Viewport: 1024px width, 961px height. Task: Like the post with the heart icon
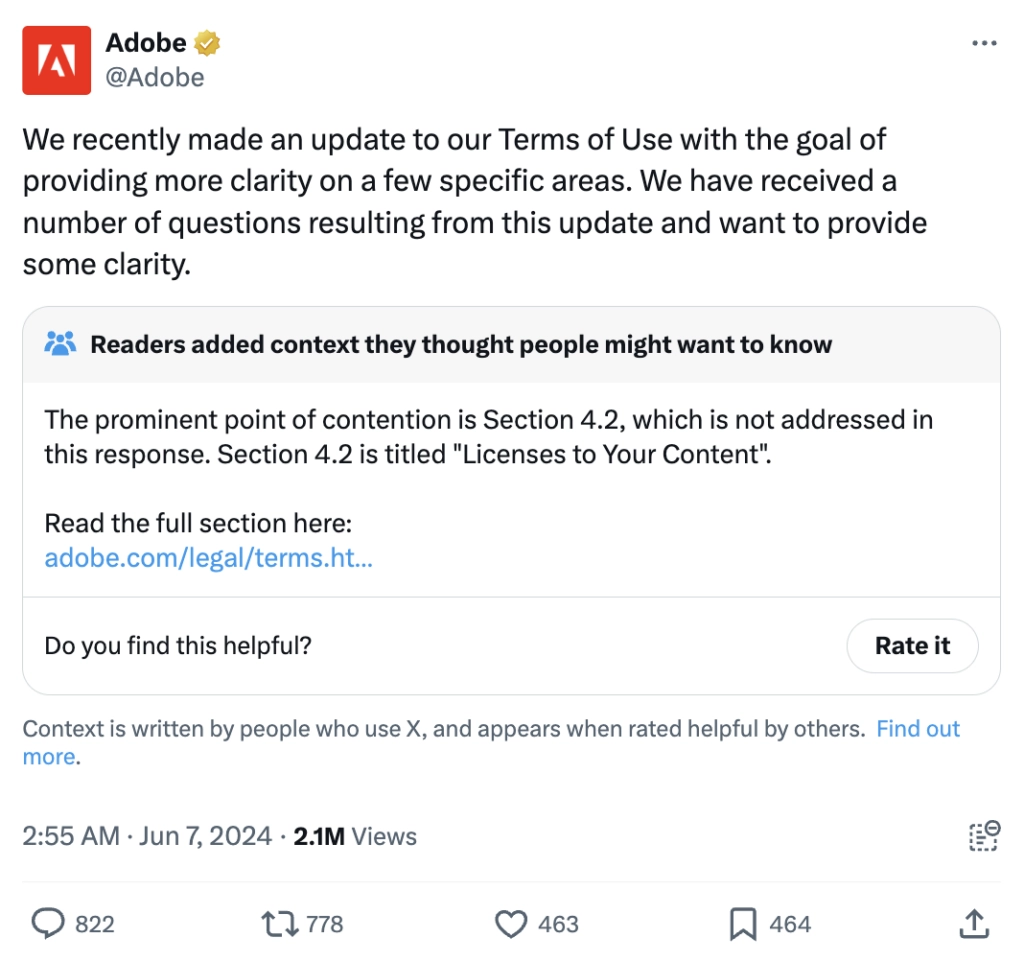(511, 924)
